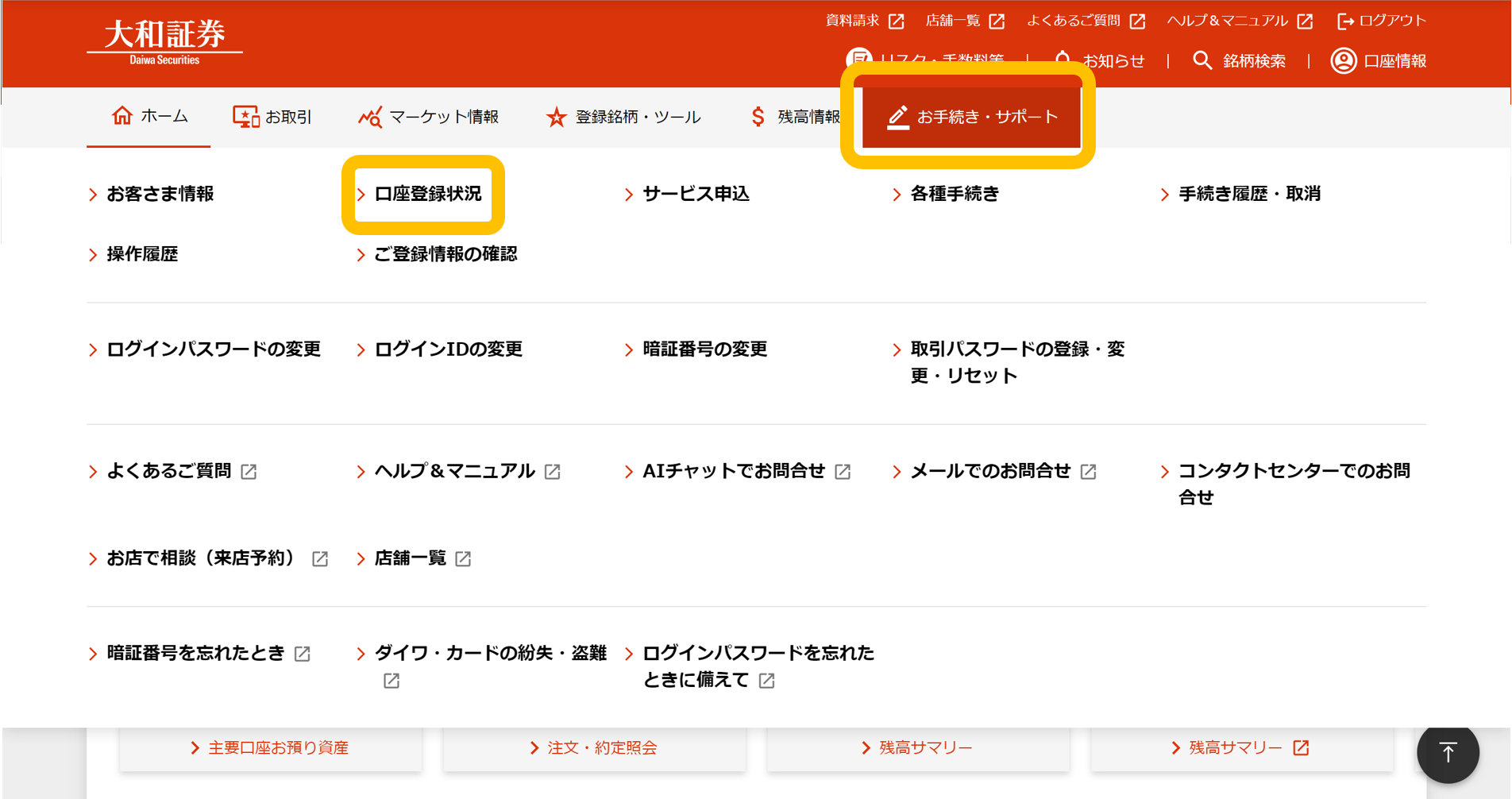The height and width of the screenshot is (799, 1512).
Task: Open the サービス申込 menu item
Action: click(x=695, y=194)
